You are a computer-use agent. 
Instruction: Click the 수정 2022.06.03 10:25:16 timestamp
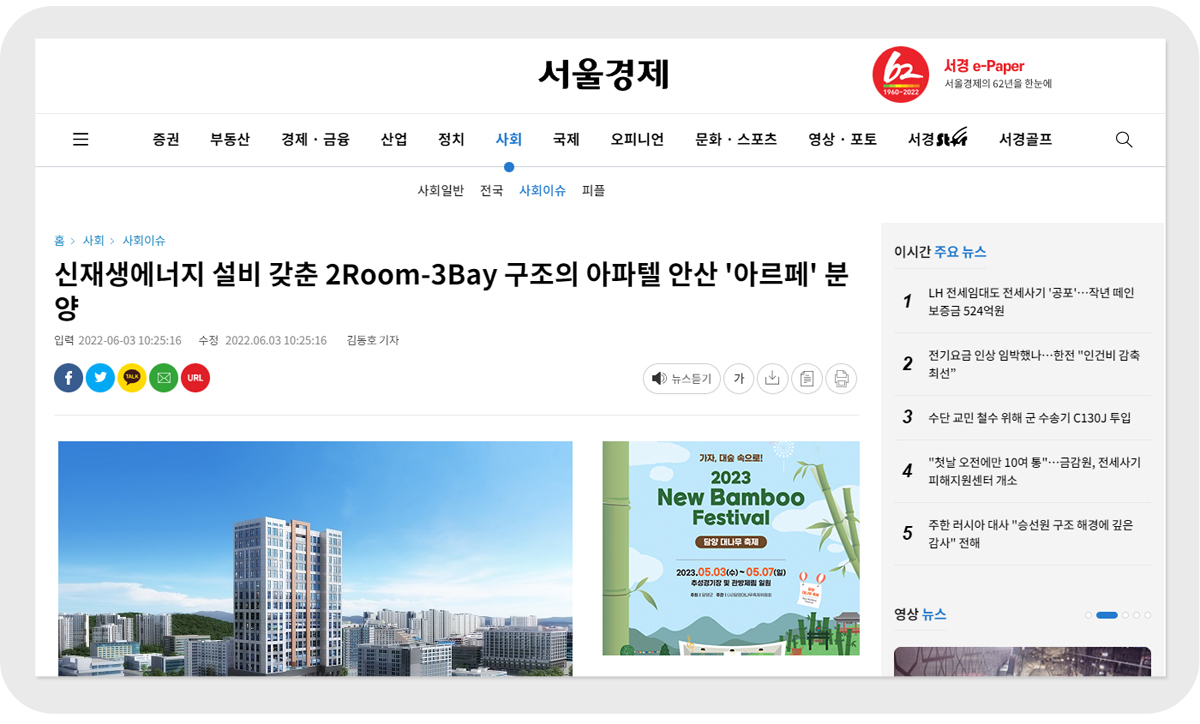pyautogui.click(x=262, y=340)
